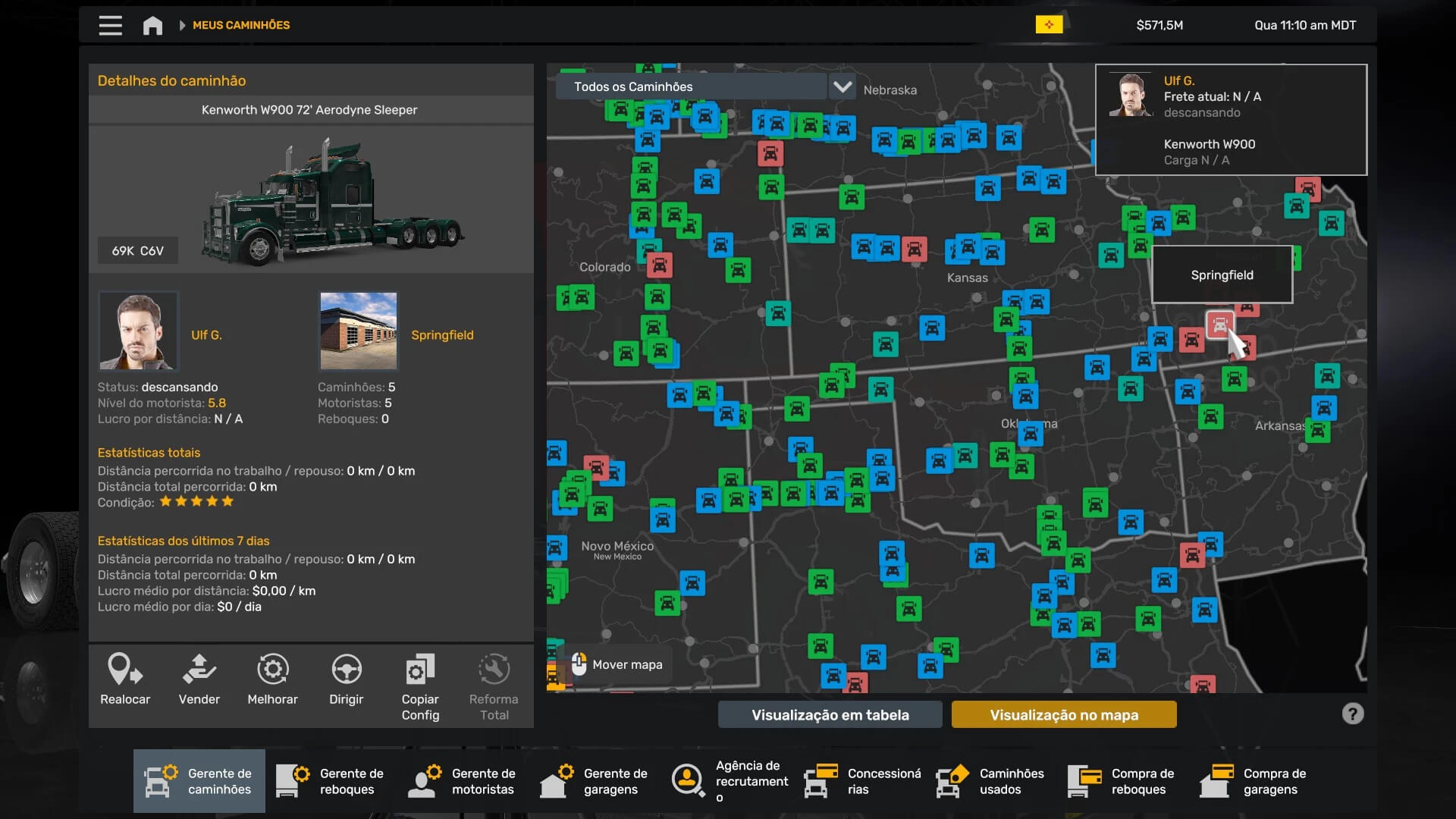Switch to Visualização em tabela

830,714
